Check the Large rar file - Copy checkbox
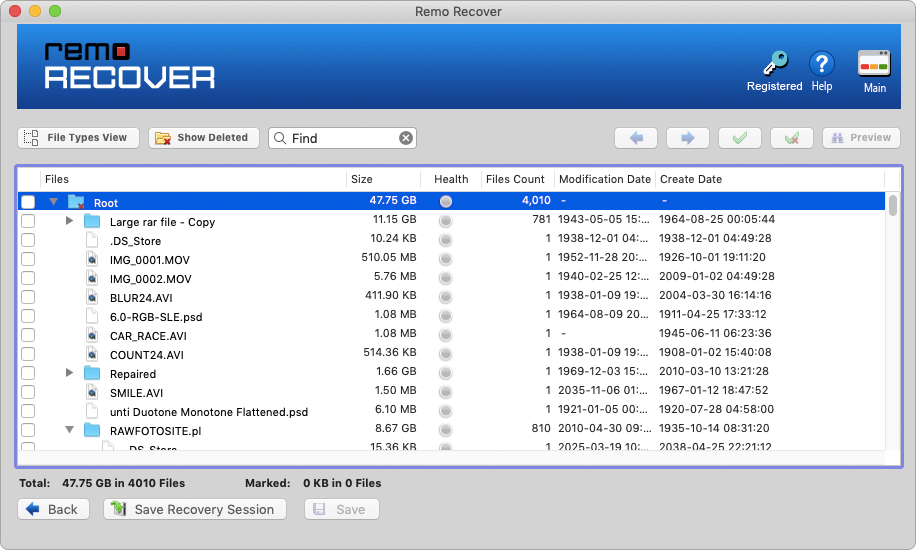 point(27,221)
